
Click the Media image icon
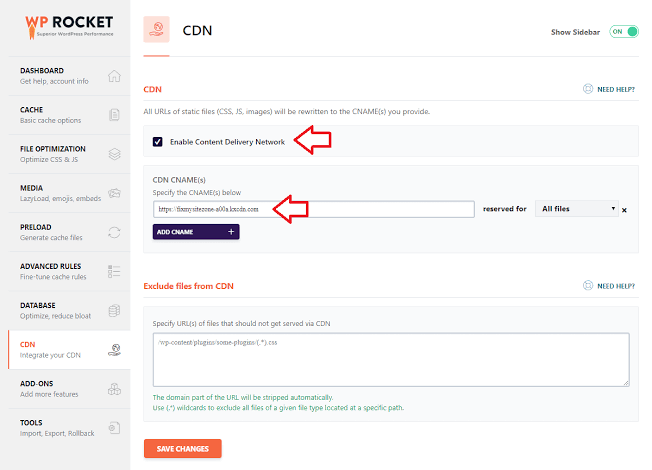coord(114,193)
